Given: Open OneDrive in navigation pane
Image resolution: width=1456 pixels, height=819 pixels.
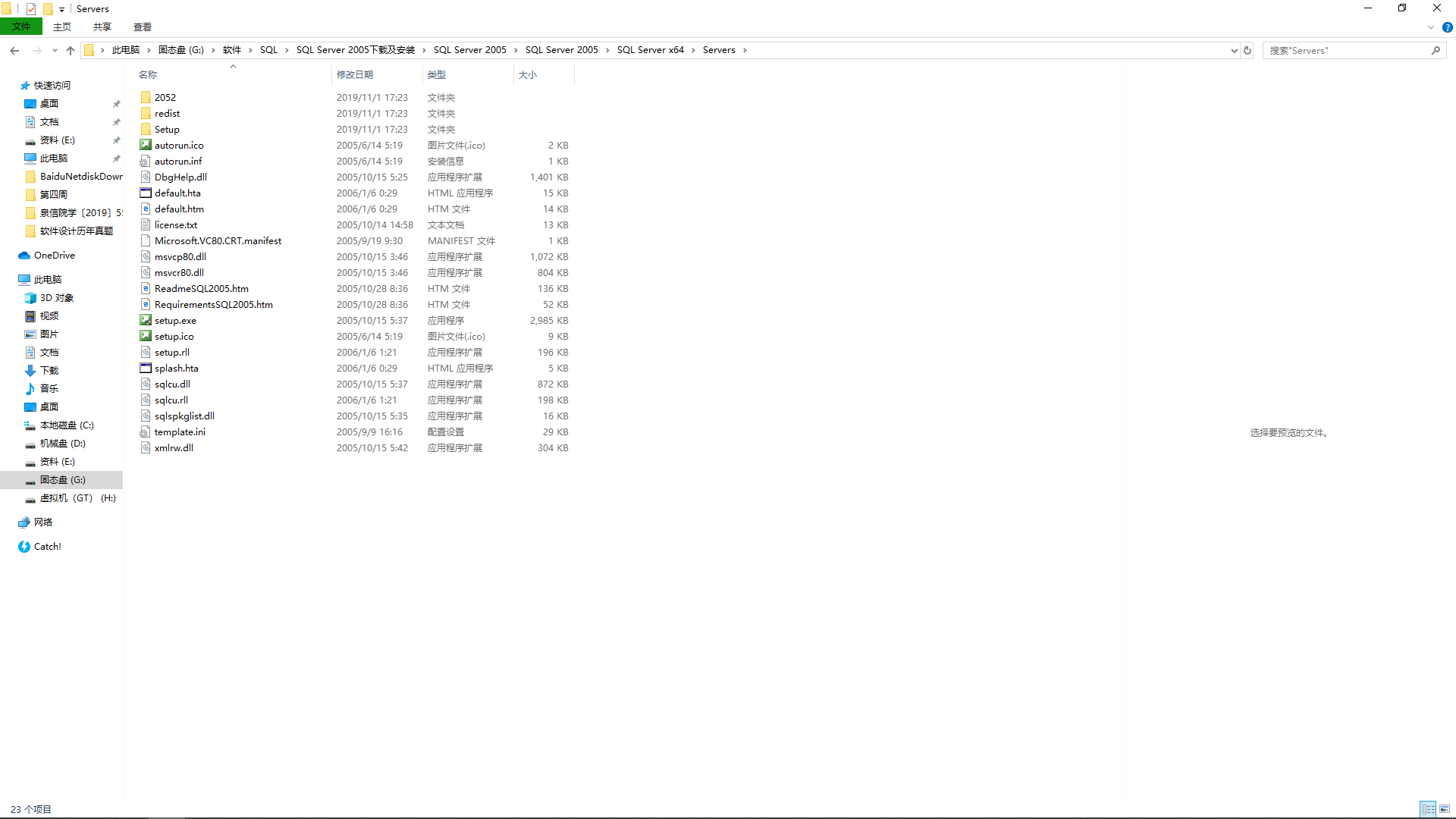Looking at the screenshot, I should (x=54, y=256).
